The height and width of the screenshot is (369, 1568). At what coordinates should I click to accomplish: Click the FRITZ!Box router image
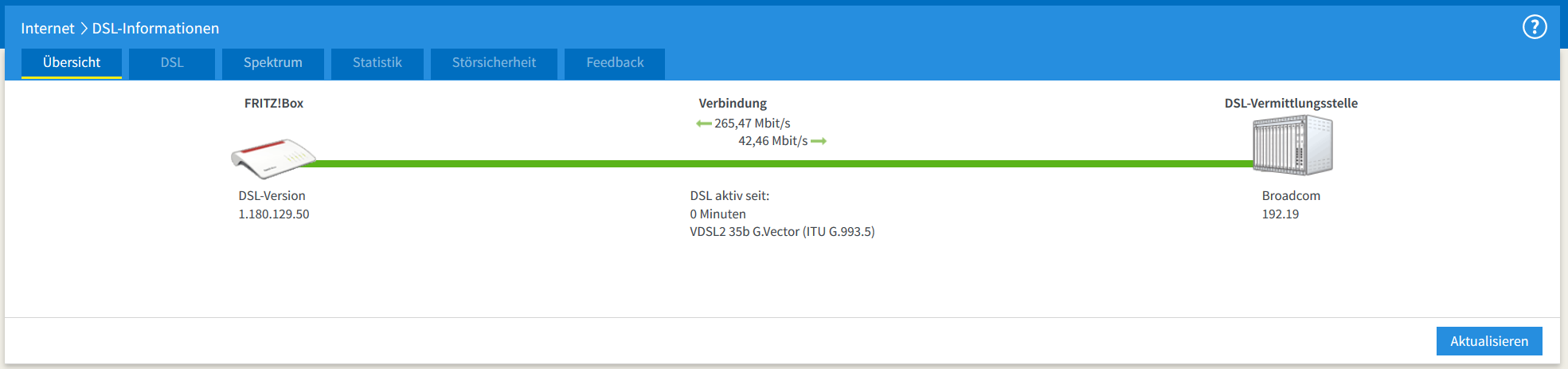pyautogui.click(x=273, y=158)
